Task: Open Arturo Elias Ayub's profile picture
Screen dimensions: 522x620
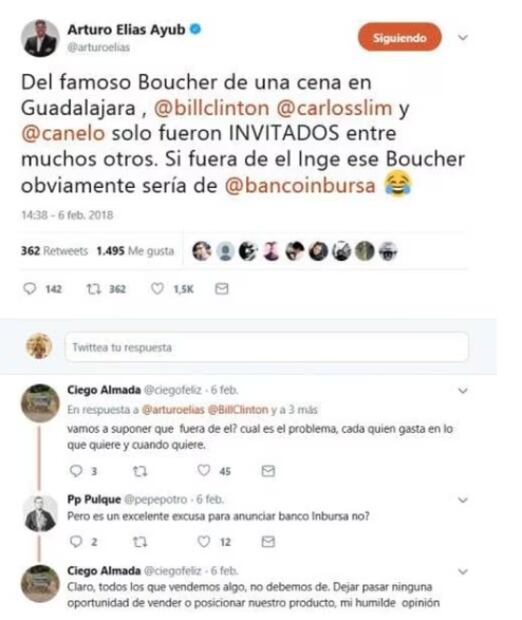Action: [40, 38]
